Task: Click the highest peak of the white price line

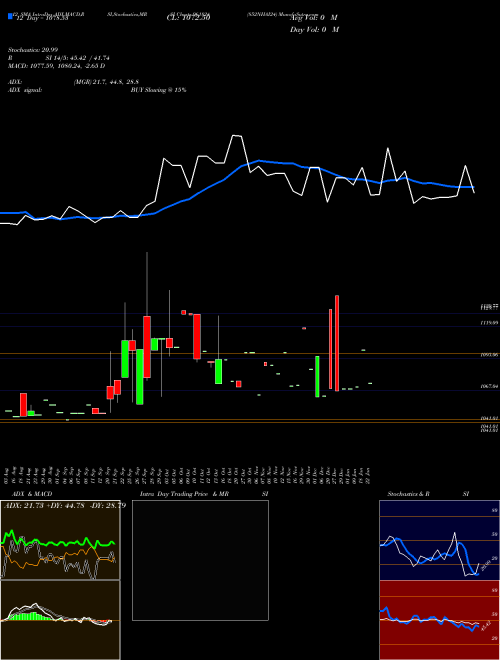Action: [x=237, y=136]
